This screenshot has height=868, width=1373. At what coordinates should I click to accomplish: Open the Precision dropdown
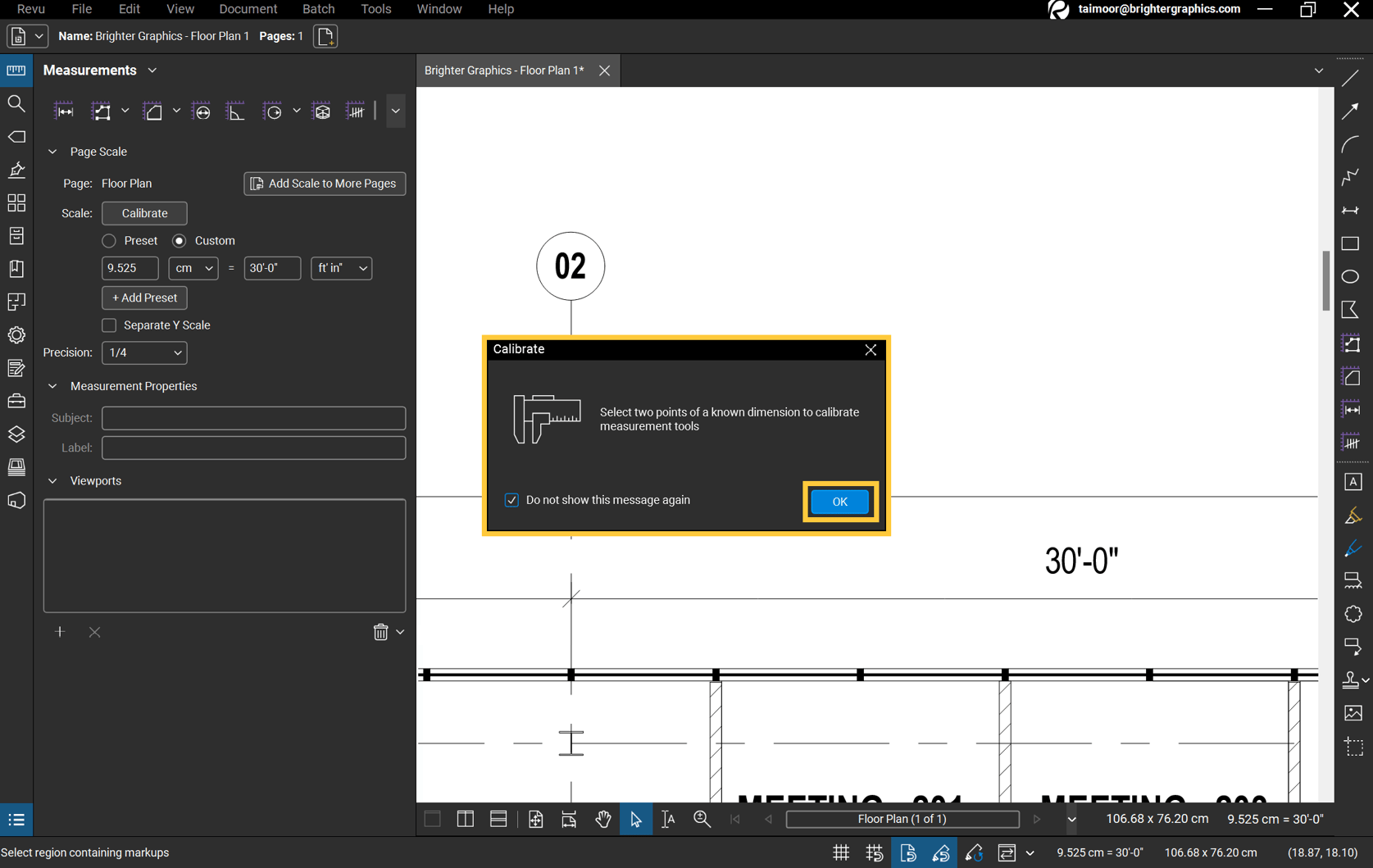143,352
